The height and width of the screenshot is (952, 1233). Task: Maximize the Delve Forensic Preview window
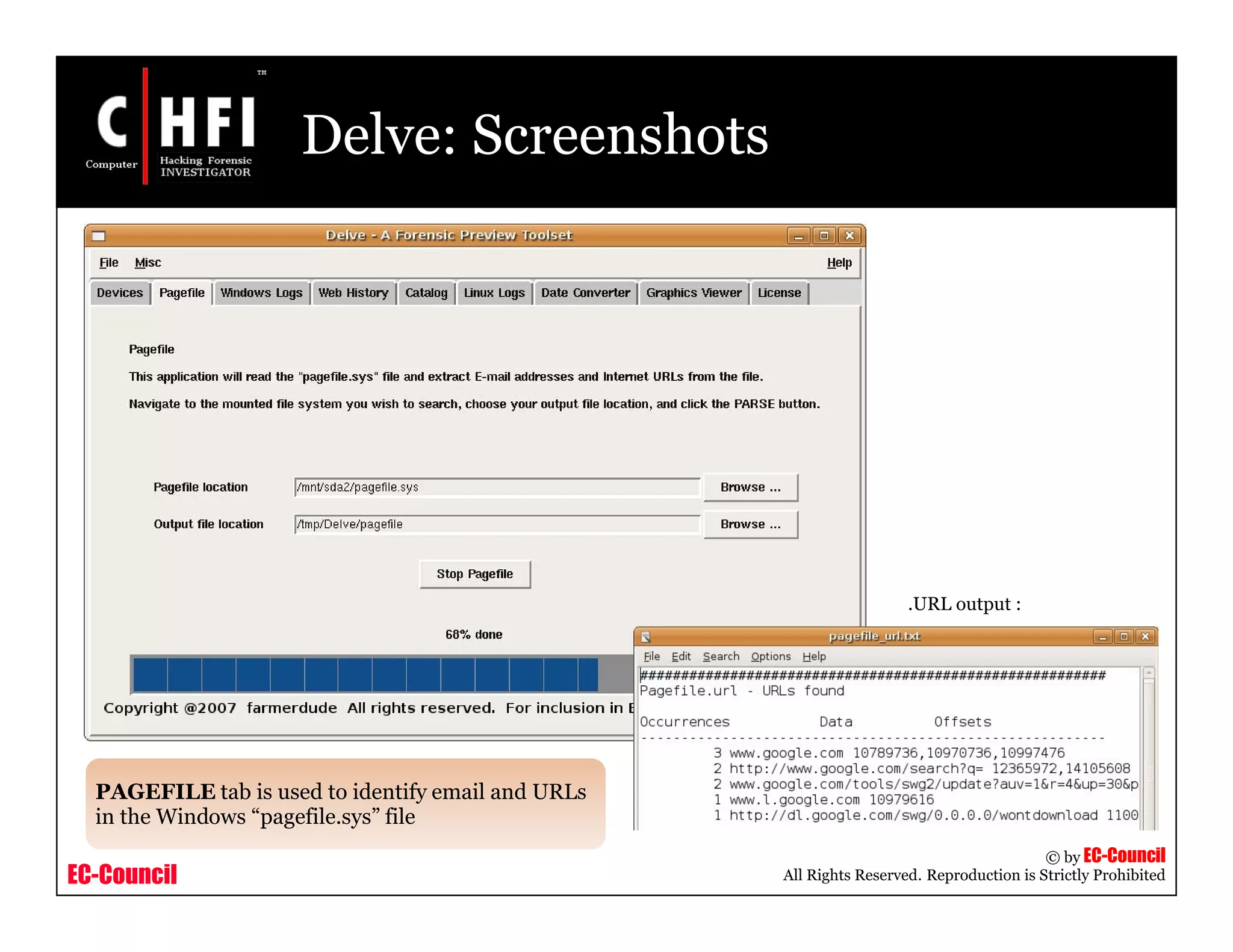coord(824,236)
